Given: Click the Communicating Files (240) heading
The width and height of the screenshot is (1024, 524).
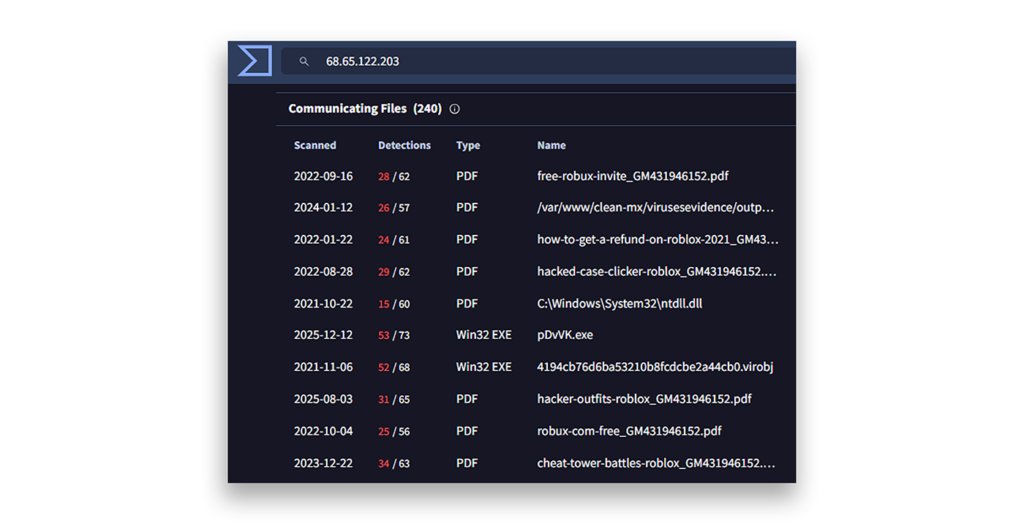Looking at the screenshot, I should coord(365,108).
